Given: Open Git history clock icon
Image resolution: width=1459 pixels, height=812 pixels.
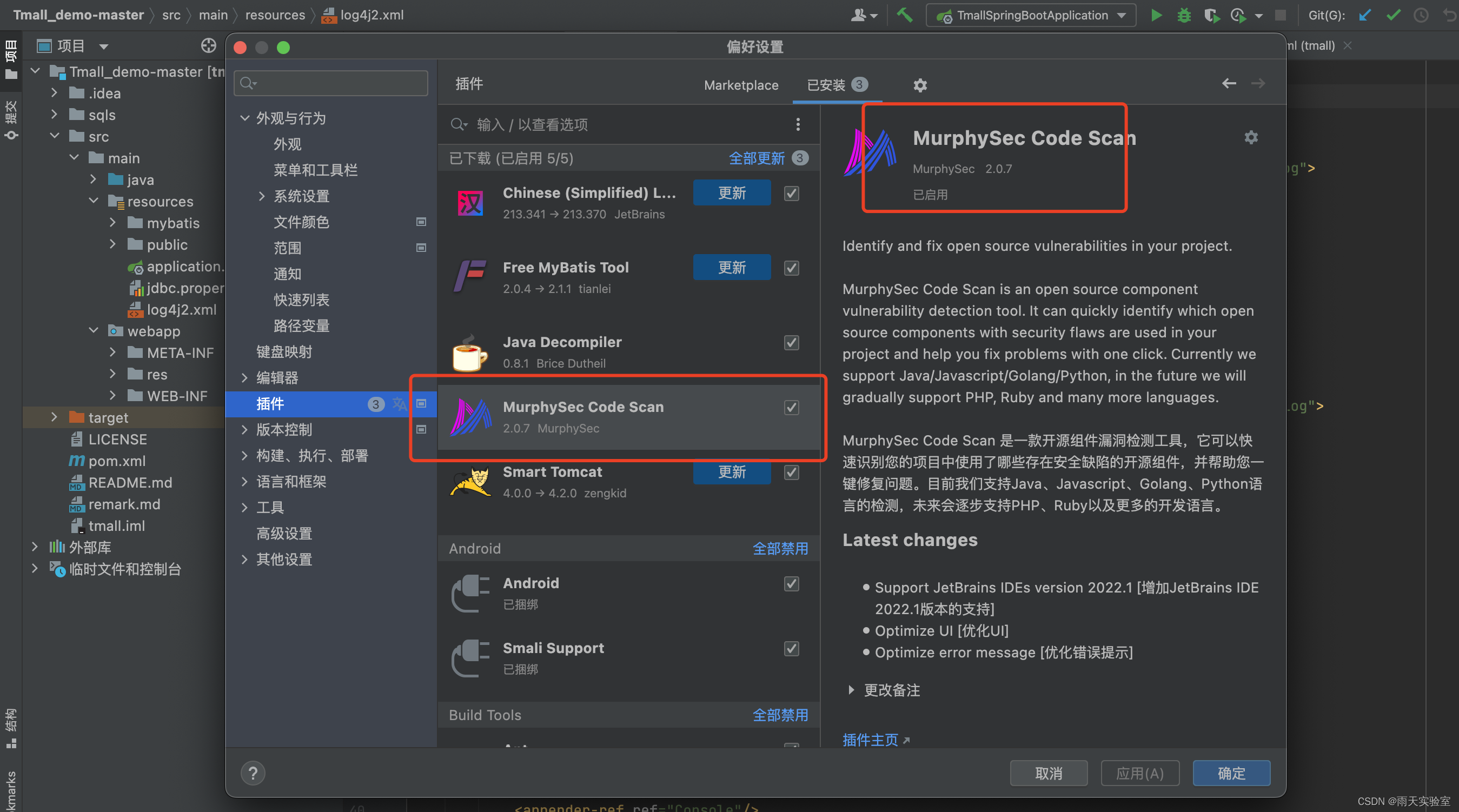Looking at the screenshot, I should click(1421, 15).
